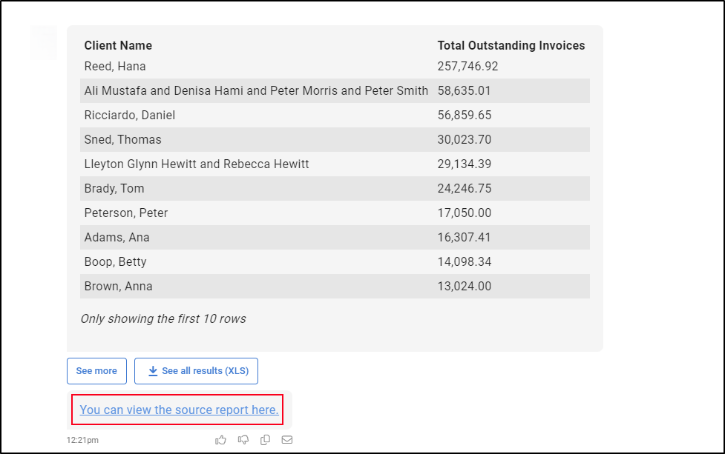Click the 13,024.00 amount for Brown, Anna
The image size is (726, 455).
pos(464,286)
